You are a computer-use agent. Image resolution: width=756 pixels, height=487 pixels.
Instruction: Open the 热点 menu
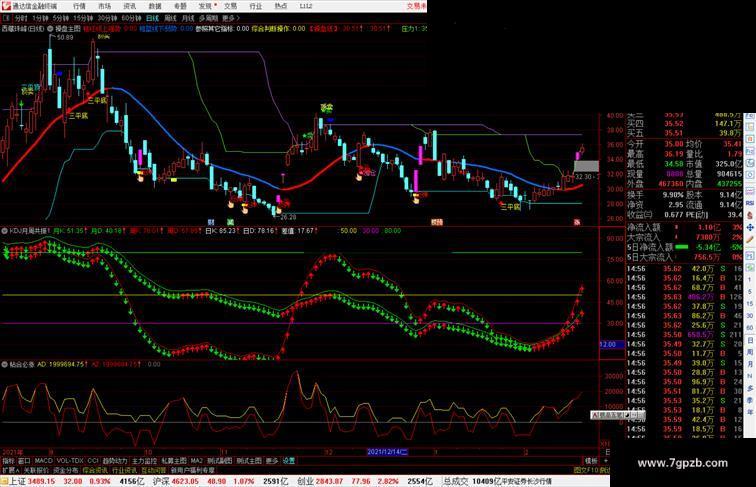point(281,6)
